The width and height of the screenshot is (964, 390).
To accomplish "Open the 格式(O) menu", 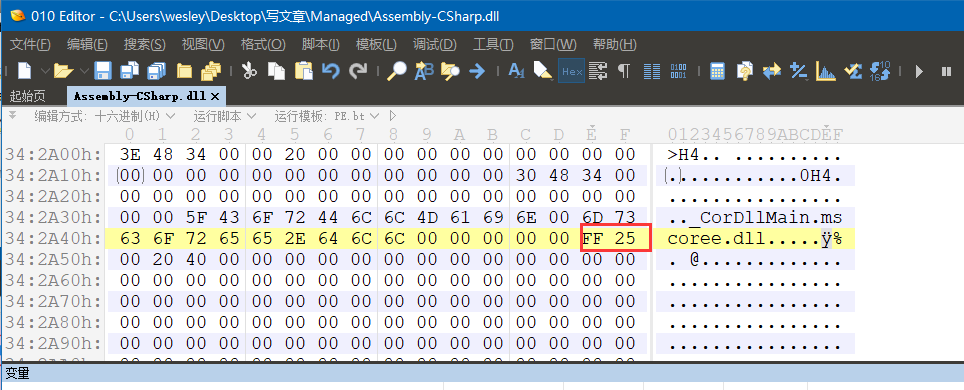I will click(x=263, y=44).
